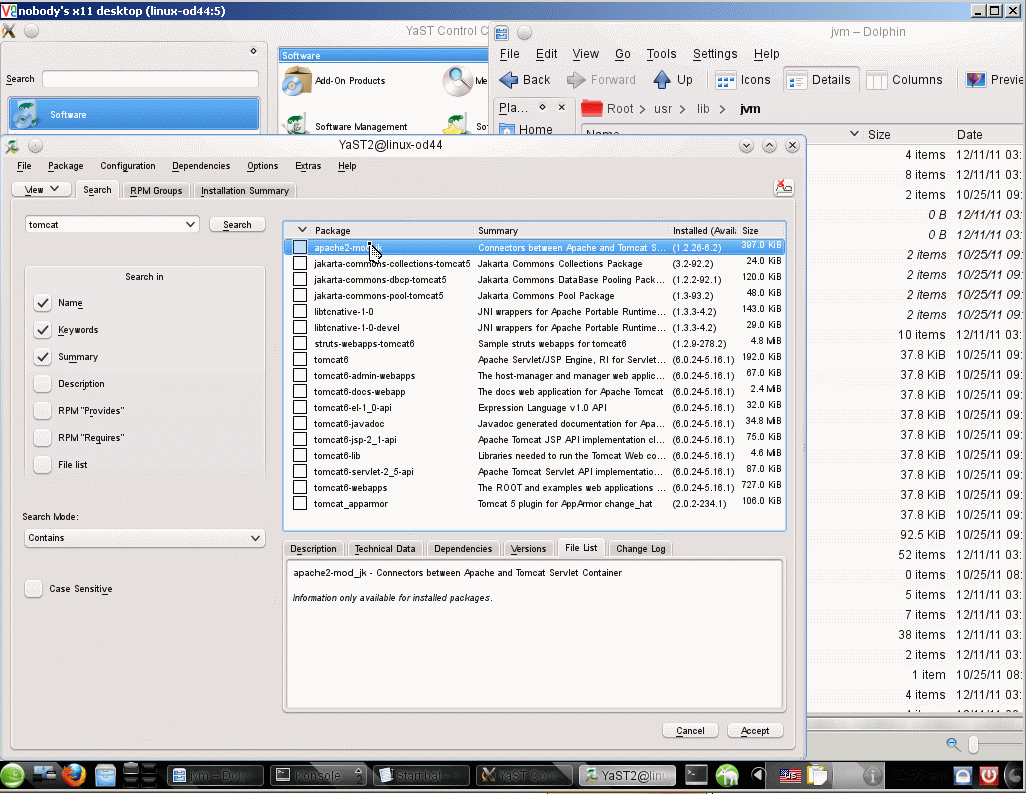Expand breadcrumb arrow after usr in Dolphin

point(682,109)
